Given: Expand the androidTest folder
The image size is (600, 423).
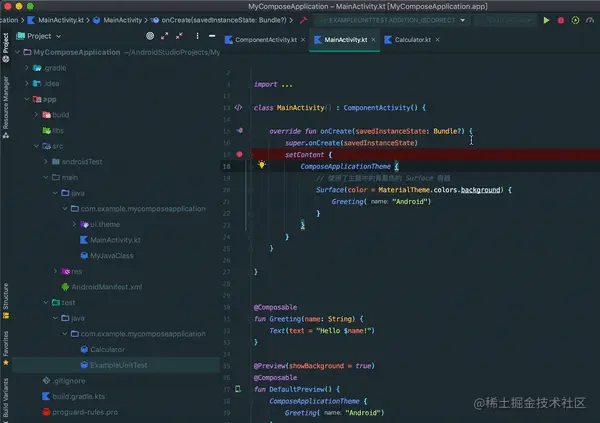Looking at the screenshot, I should (46, 162).
